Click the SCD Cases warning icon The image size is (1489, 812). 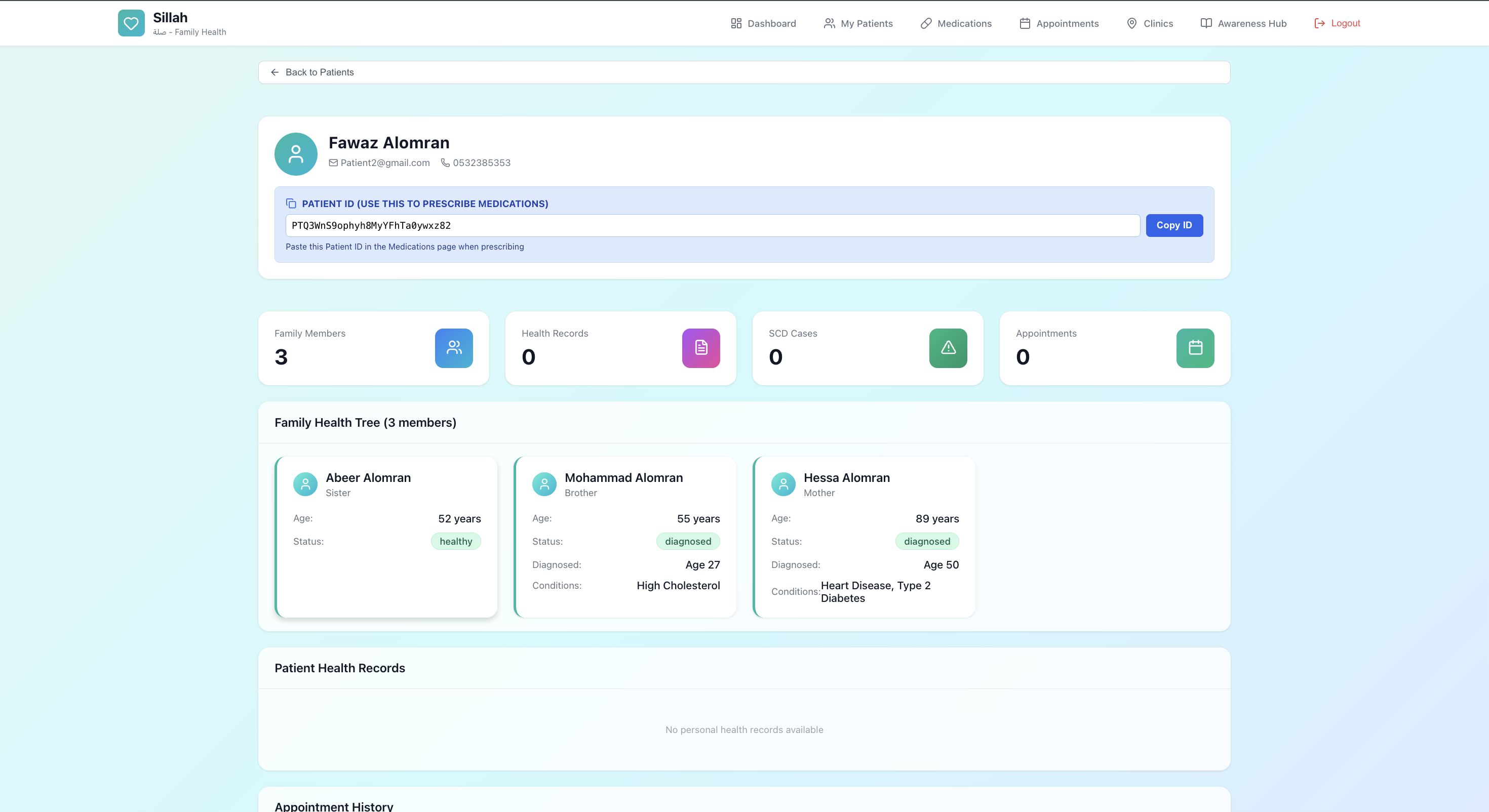[948, 348]
